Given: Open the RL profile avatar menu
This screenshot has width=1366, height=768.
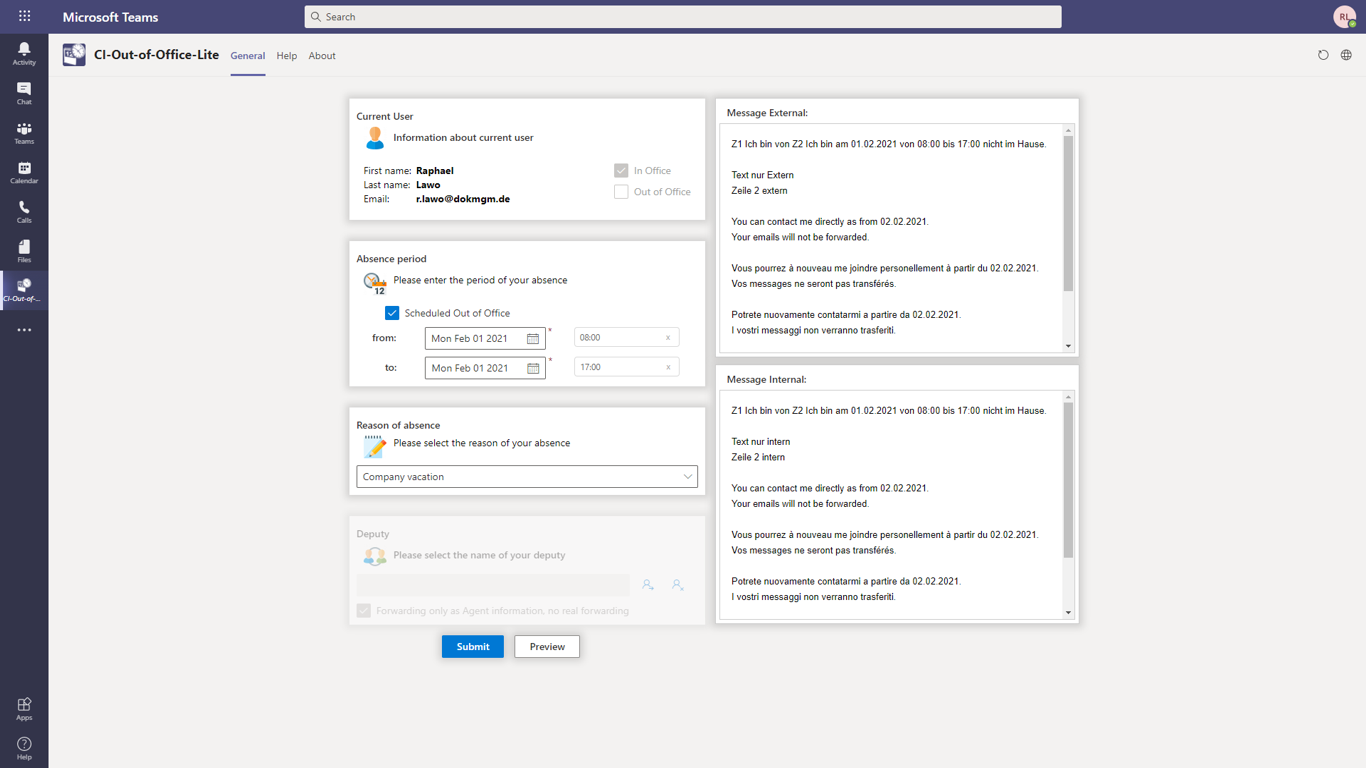Looking at the screenshot, I should coord(1345,16).
